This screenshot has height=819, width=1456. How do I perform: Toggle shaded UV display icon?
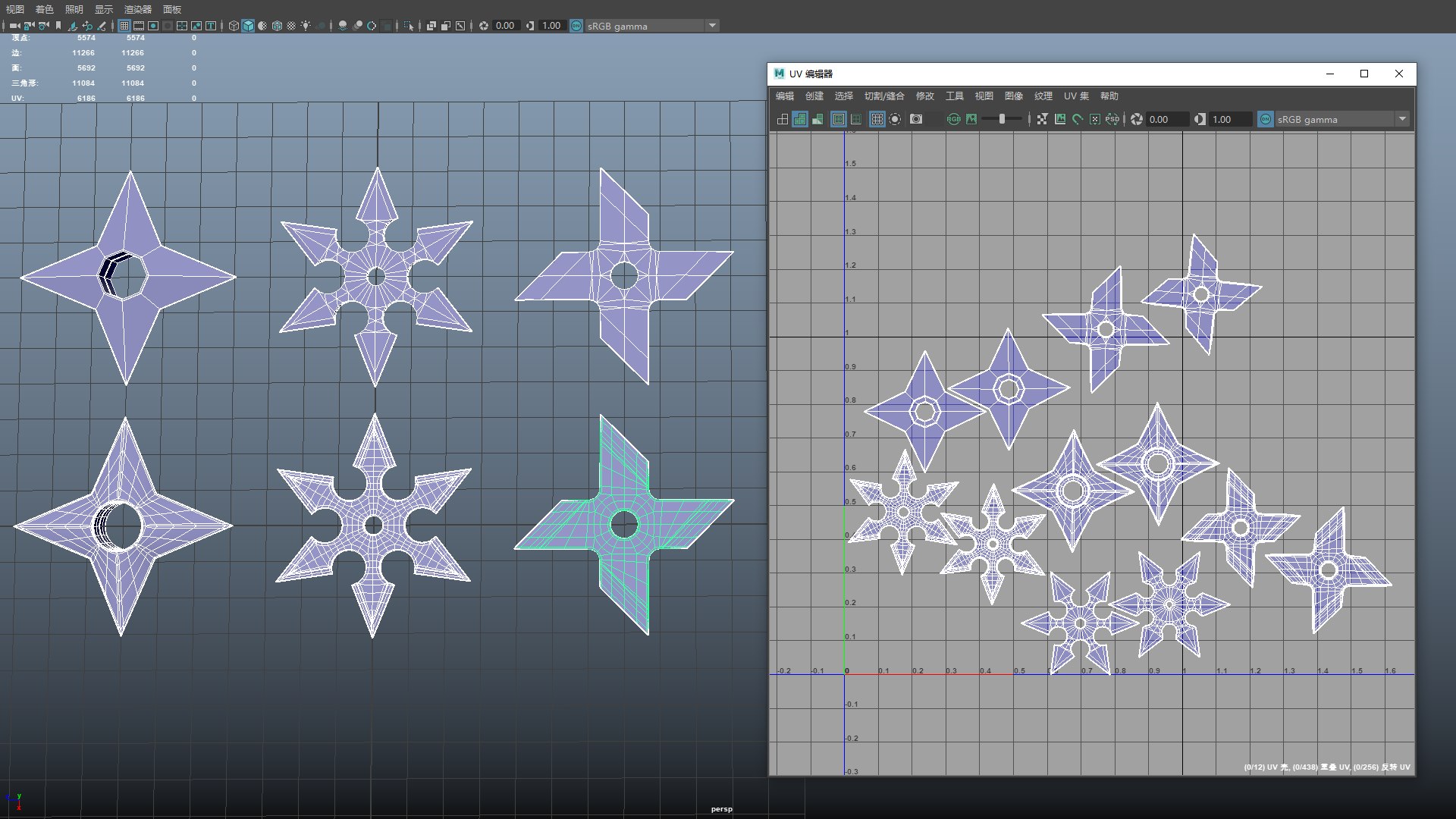(800, 119)
